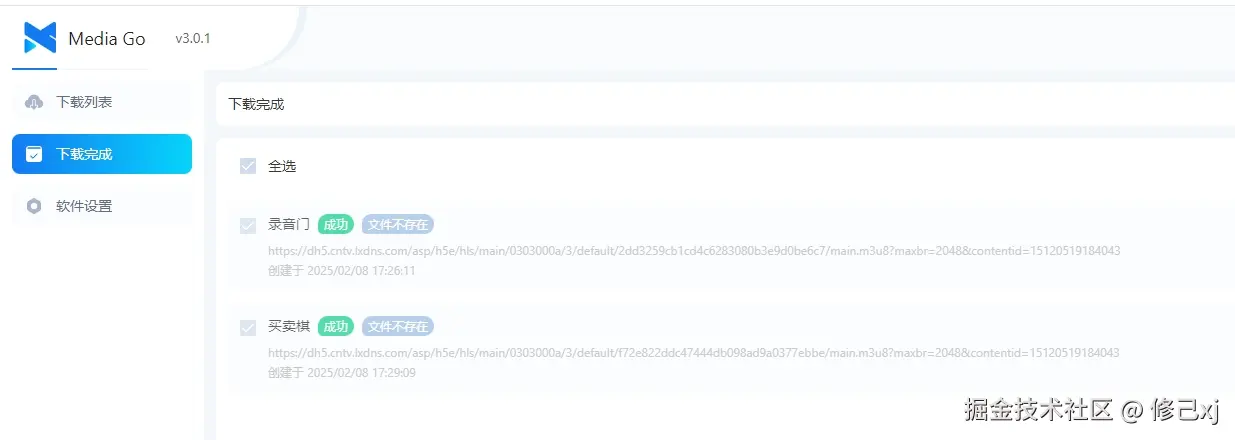Image resolution: width=1235 pixels, height=440 pixels.
Task: Click the checkmark box icon for 下载完成
Action: (34, 154)
